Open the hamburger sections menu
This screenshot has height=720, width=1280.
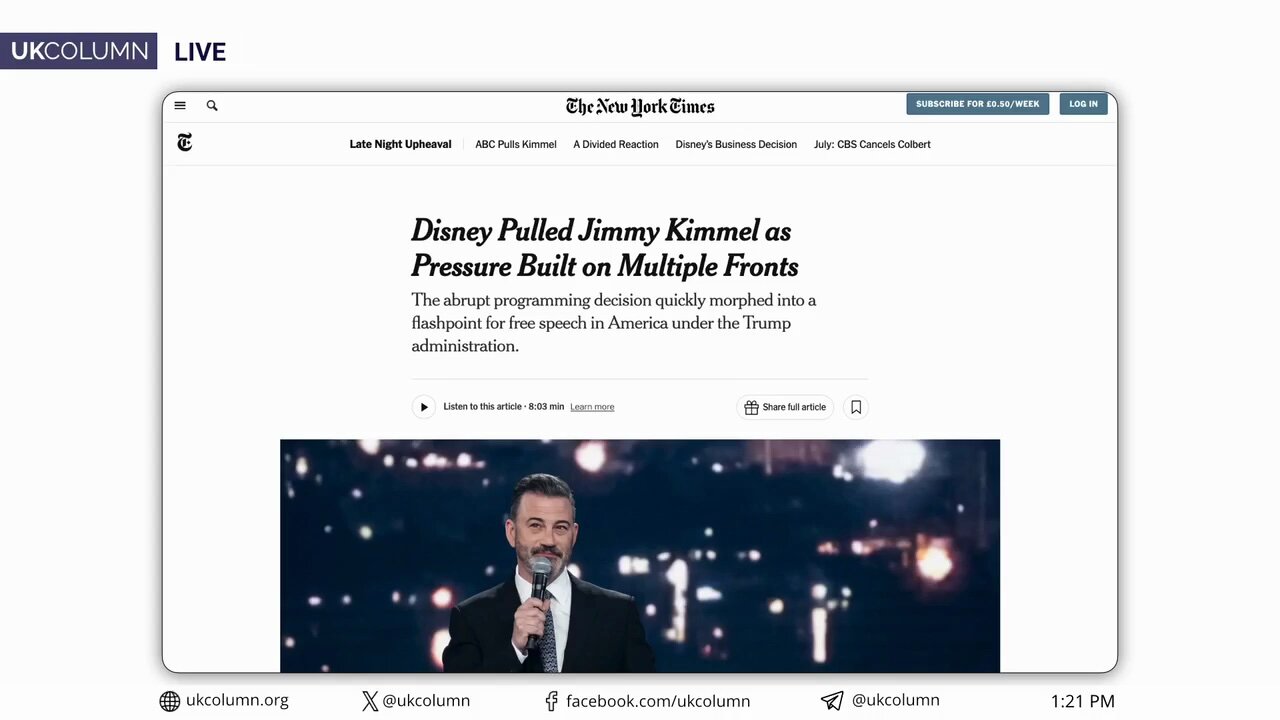coord(180,105)
